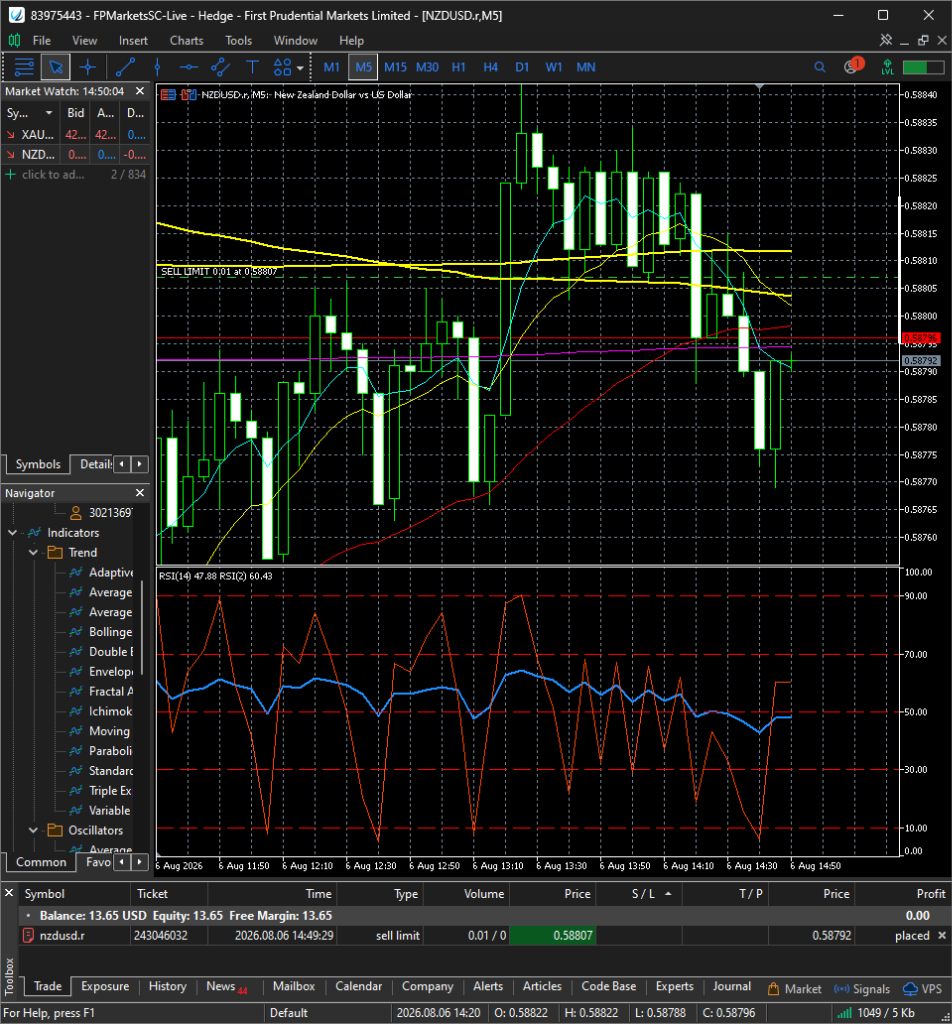
Task: Click the Signals broadcast icon
Action: [x=842, y=989]
